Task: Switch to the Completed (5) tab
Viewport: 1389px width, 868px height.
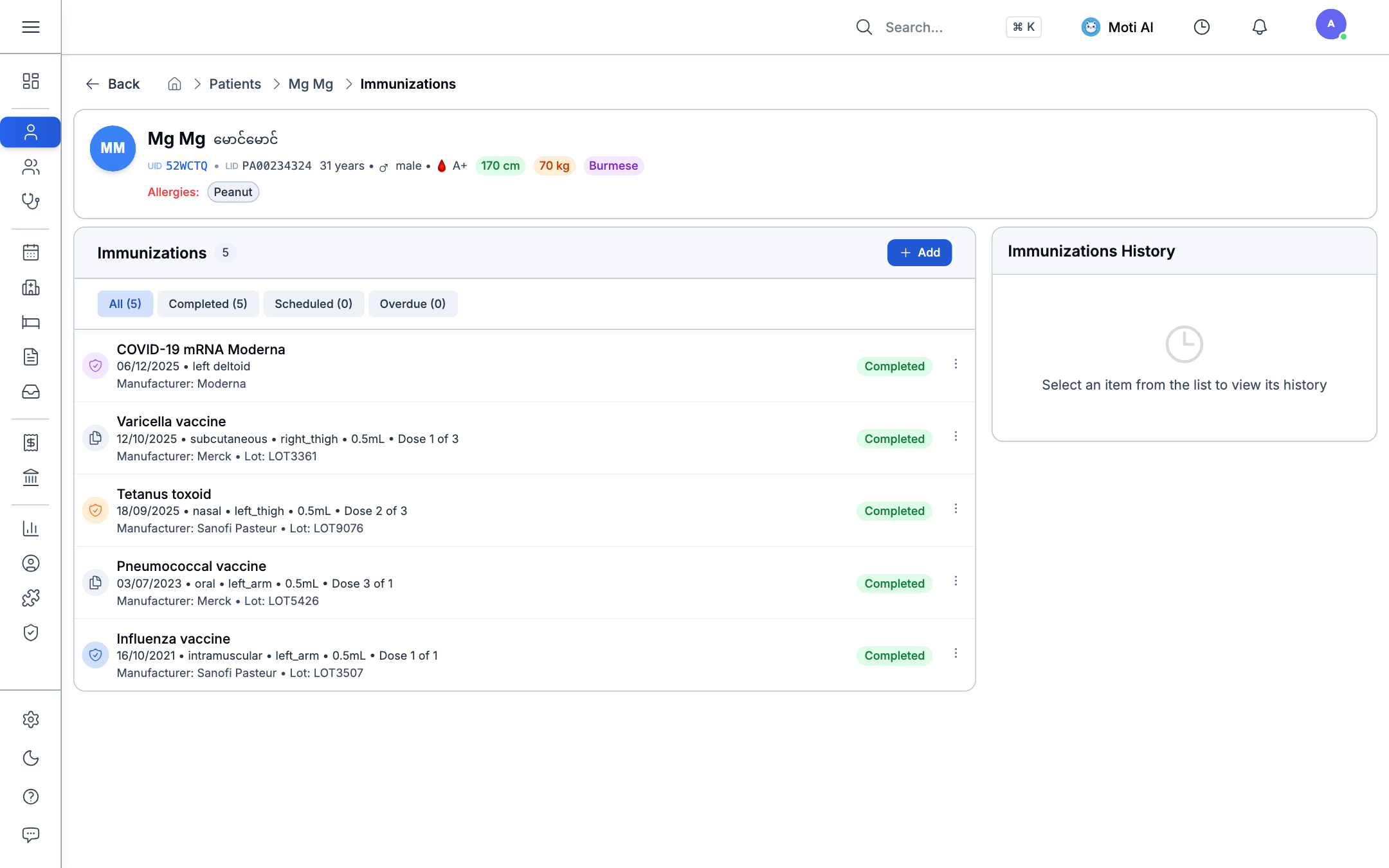Action: [208, 304]
